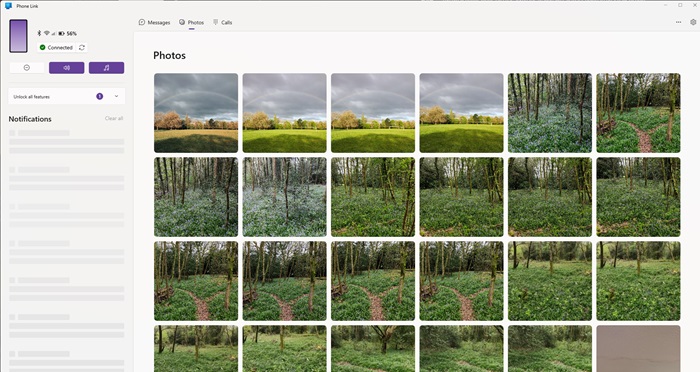Click the refresh connection icon beside Connected
The image size is (700, 372).
pos(82,47)
